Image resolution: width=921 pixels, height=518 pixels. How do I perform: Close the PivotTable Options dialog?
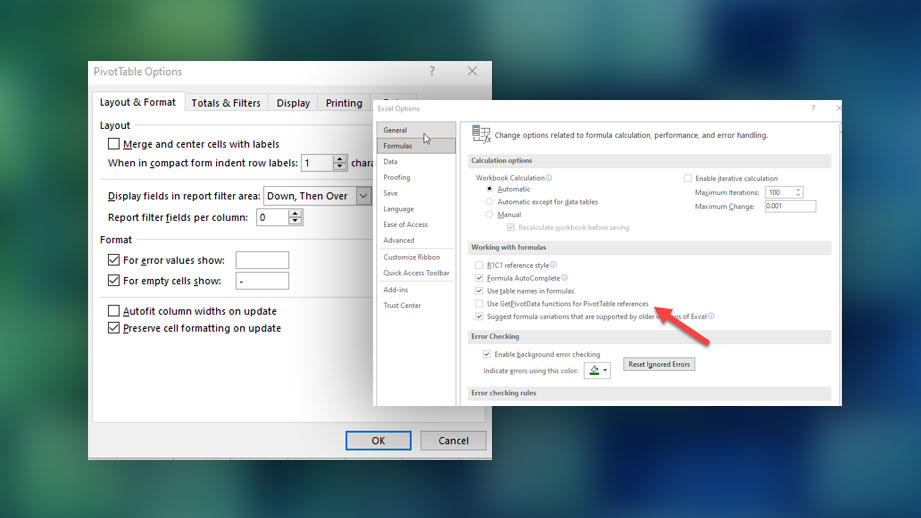click(472, 71)
